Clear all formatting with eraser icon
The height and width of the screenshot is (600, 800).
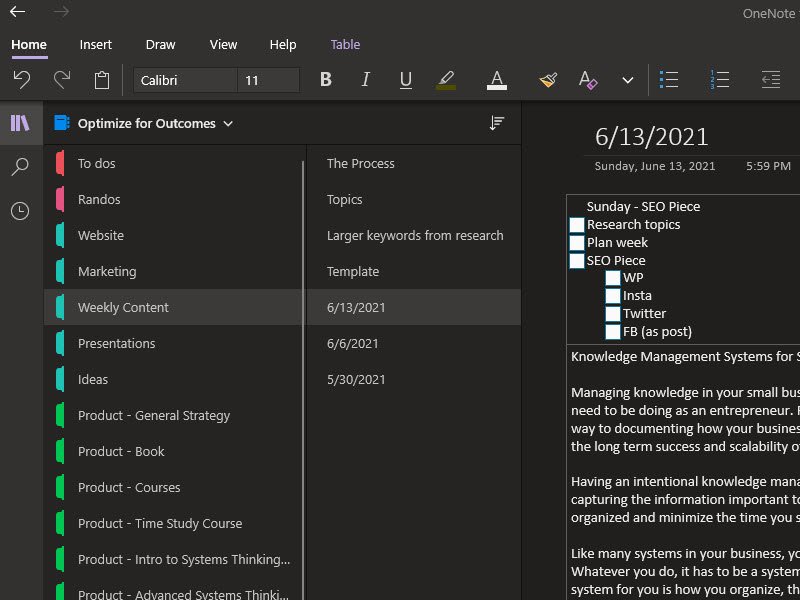pos(588,80)
